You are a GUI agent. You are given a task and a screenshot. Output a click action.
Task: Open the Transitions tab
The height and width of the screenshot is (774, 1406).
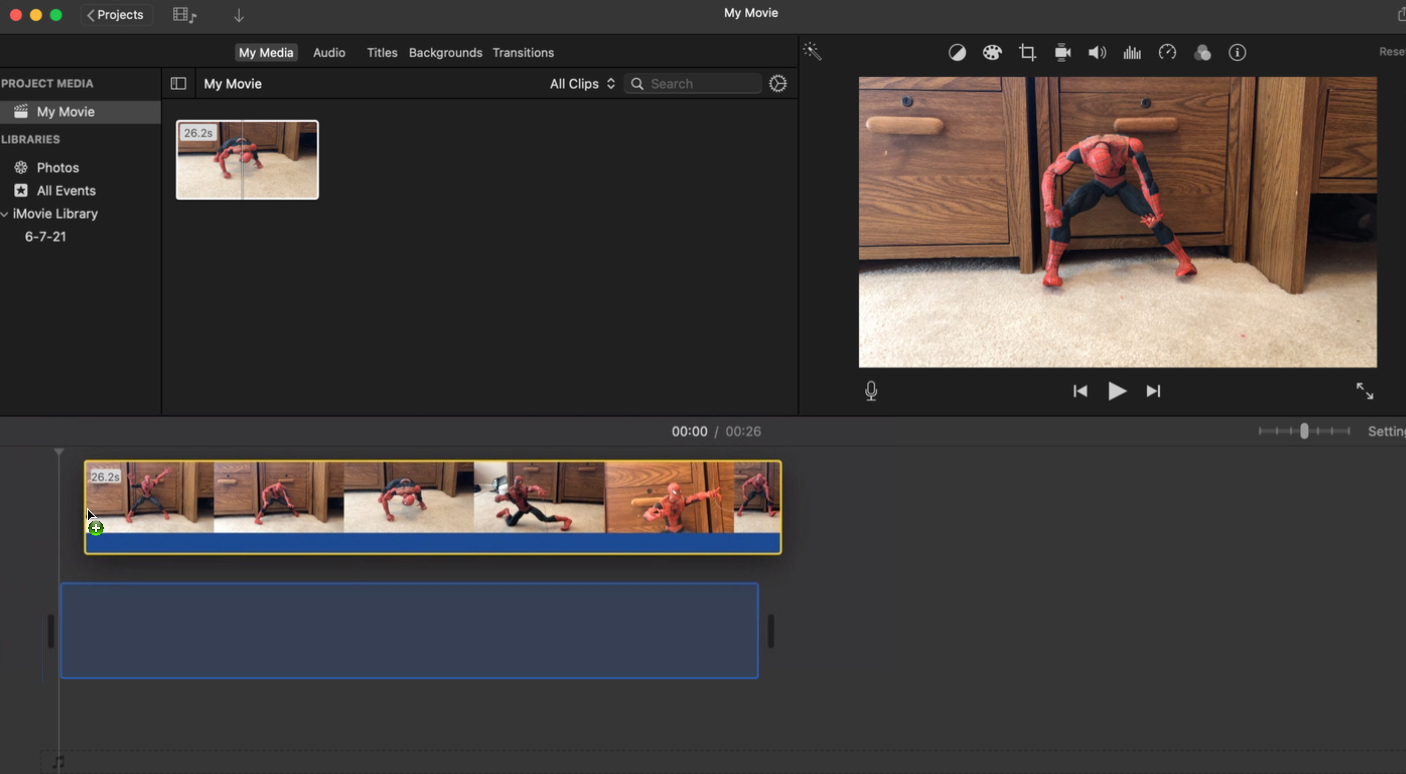[x=523, y=53]
